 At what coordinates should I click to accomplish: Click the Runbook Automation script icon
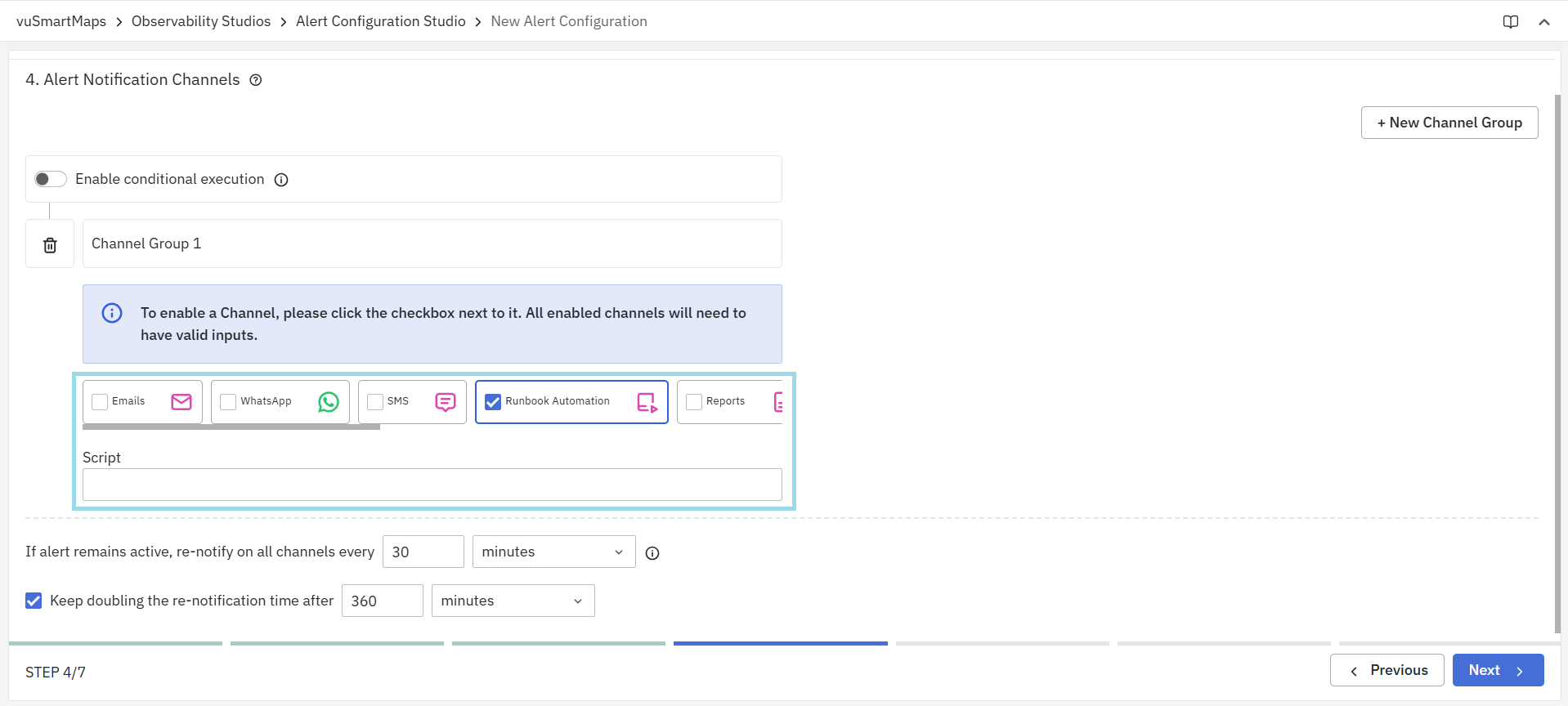(647, 402)
